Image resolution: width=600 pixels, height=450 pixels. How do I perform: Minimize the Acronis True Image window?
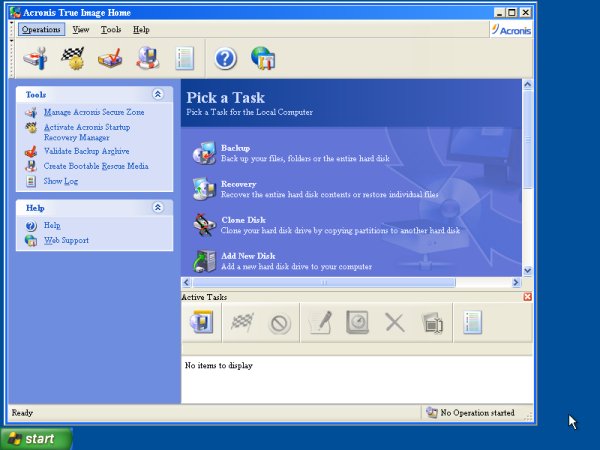(x=499, y=13)
